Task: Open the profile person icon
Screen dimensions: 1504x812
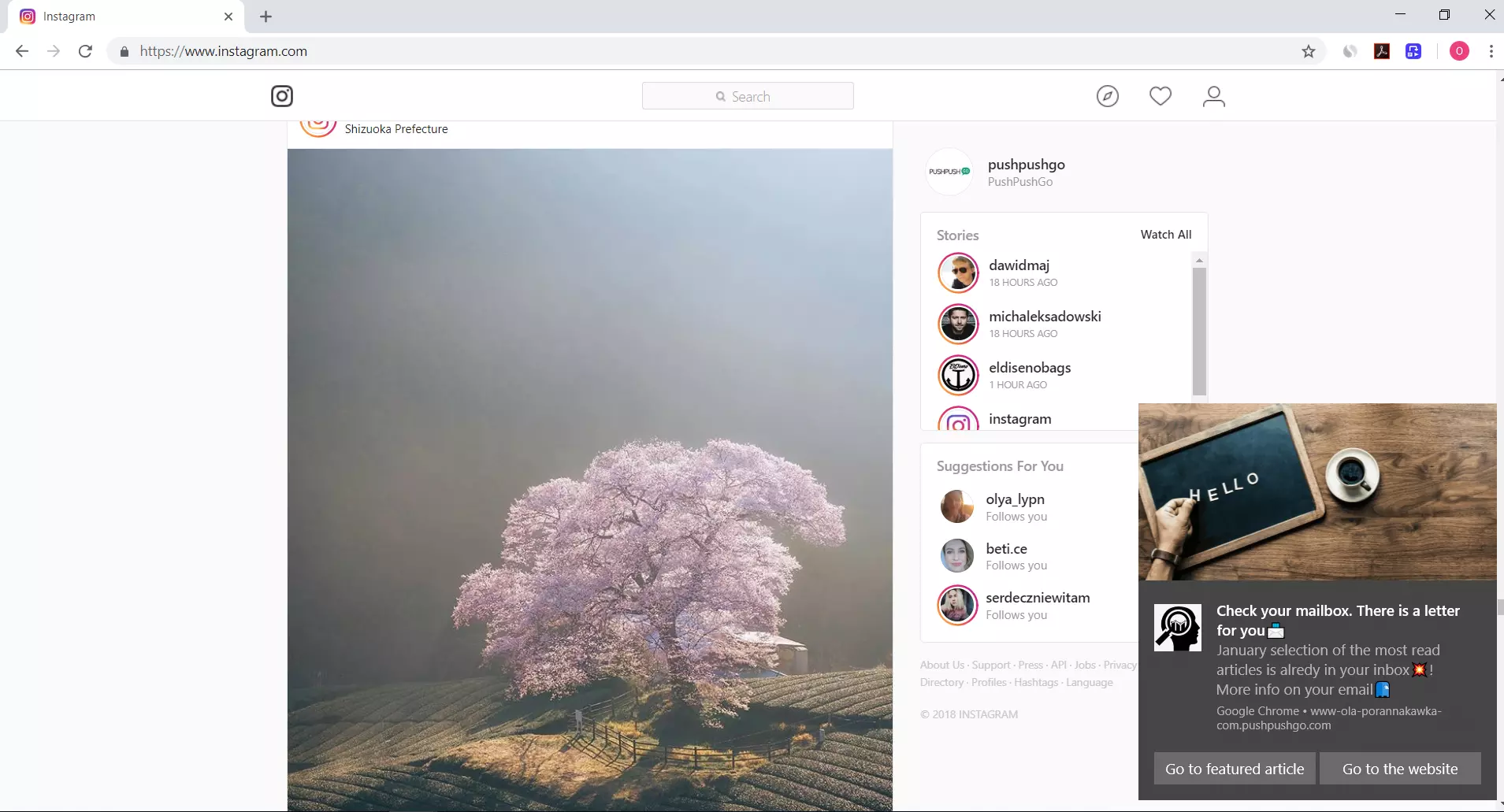Action: (1214, 96)
